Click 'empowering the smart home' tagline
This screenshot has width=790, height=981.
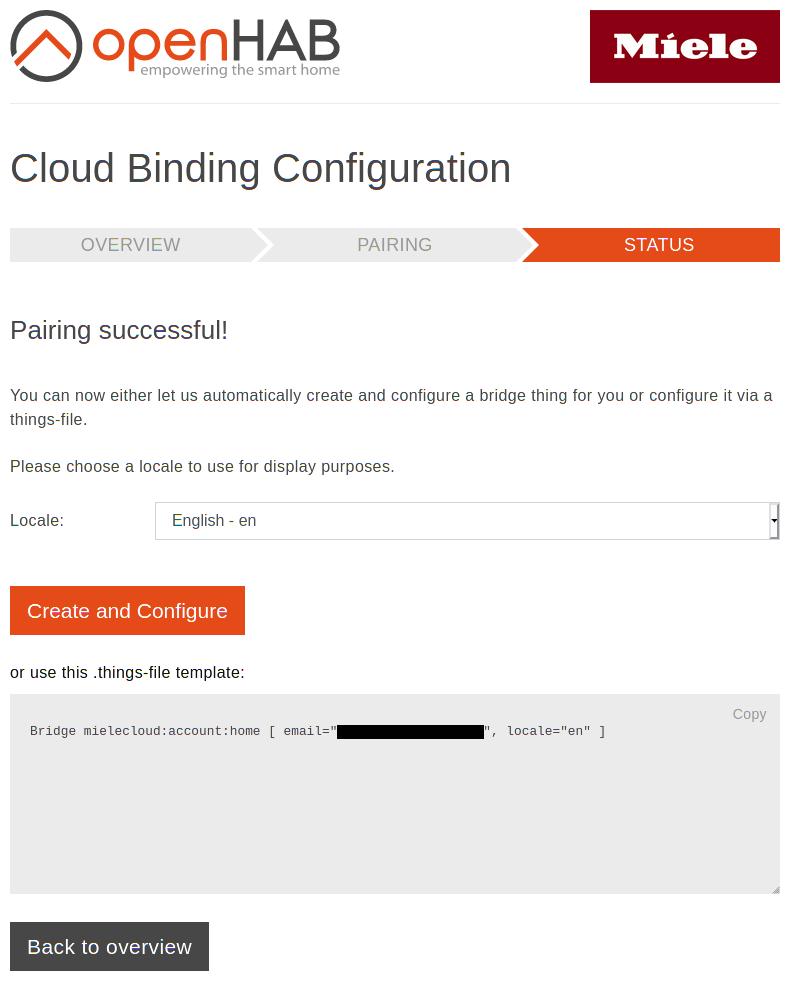tap(240, 70)
